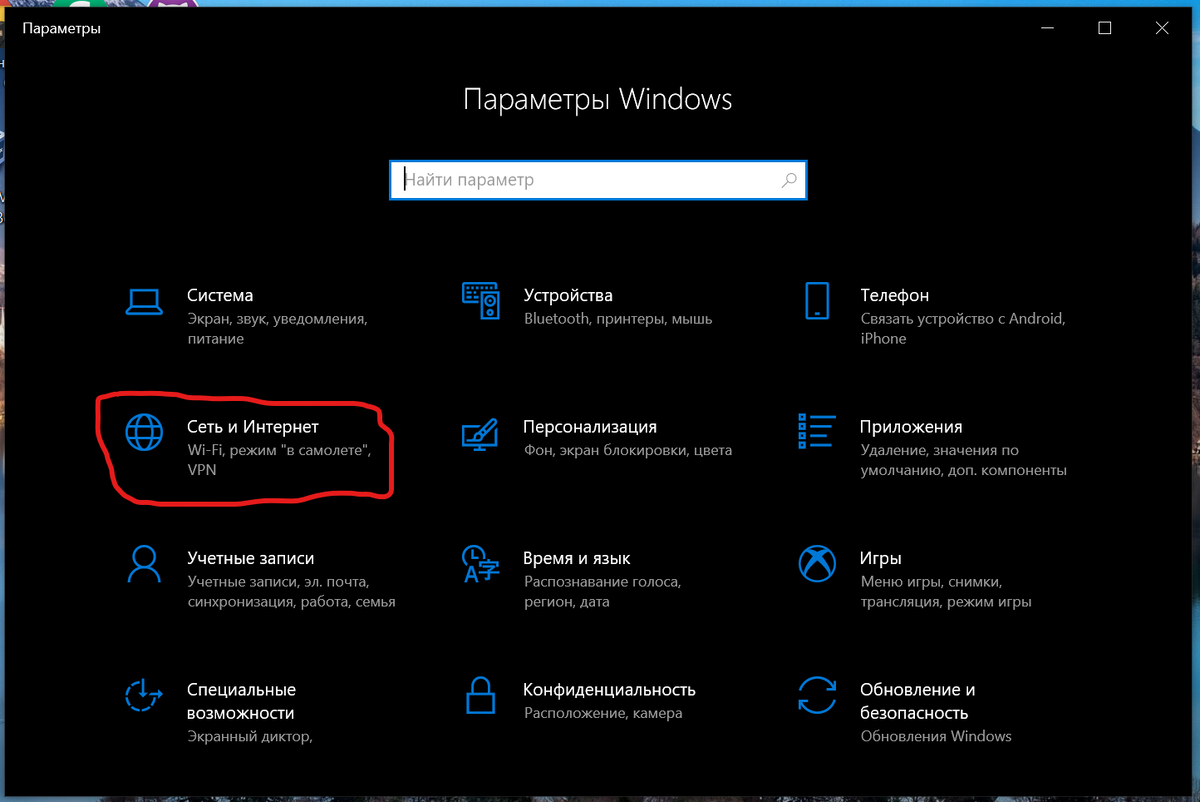
Task: Open the Персонализация settings label
Action: click(x=590, y=427)
